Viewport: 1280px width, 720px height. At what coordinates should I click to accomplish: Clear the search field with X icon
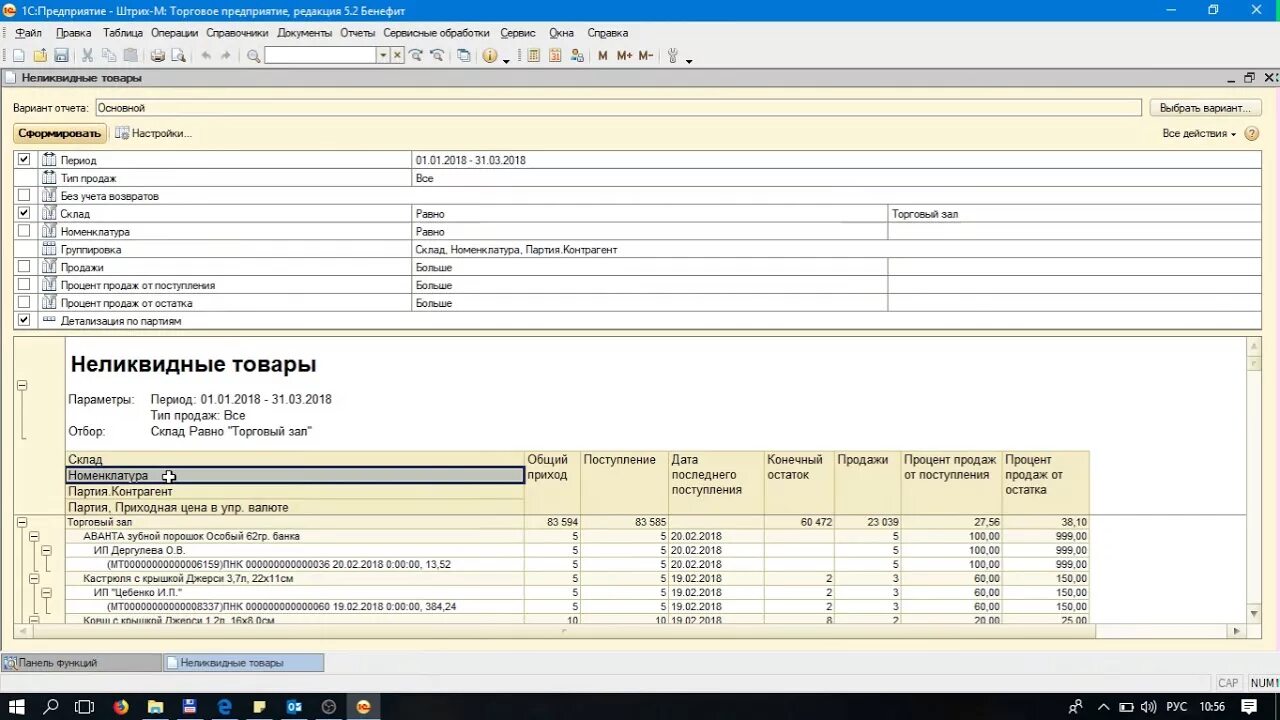tap(397, 56)
